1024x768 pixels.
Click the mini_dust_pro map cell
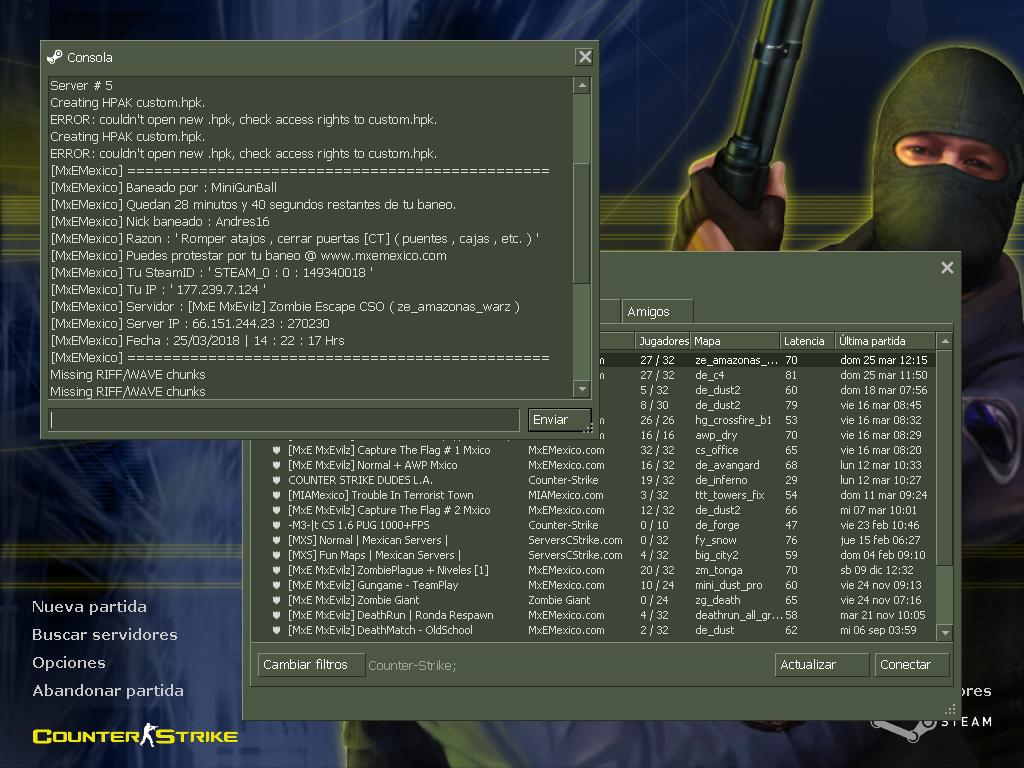point(728,585)
